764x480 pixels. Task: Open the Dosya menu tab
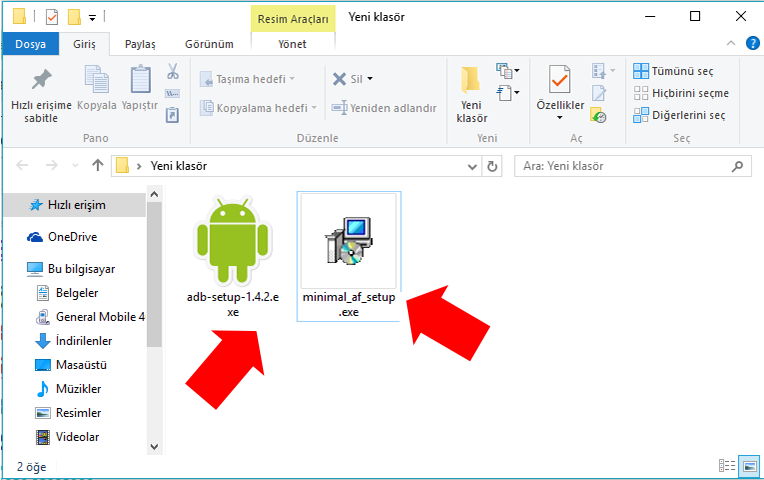(x=30, y=44)
